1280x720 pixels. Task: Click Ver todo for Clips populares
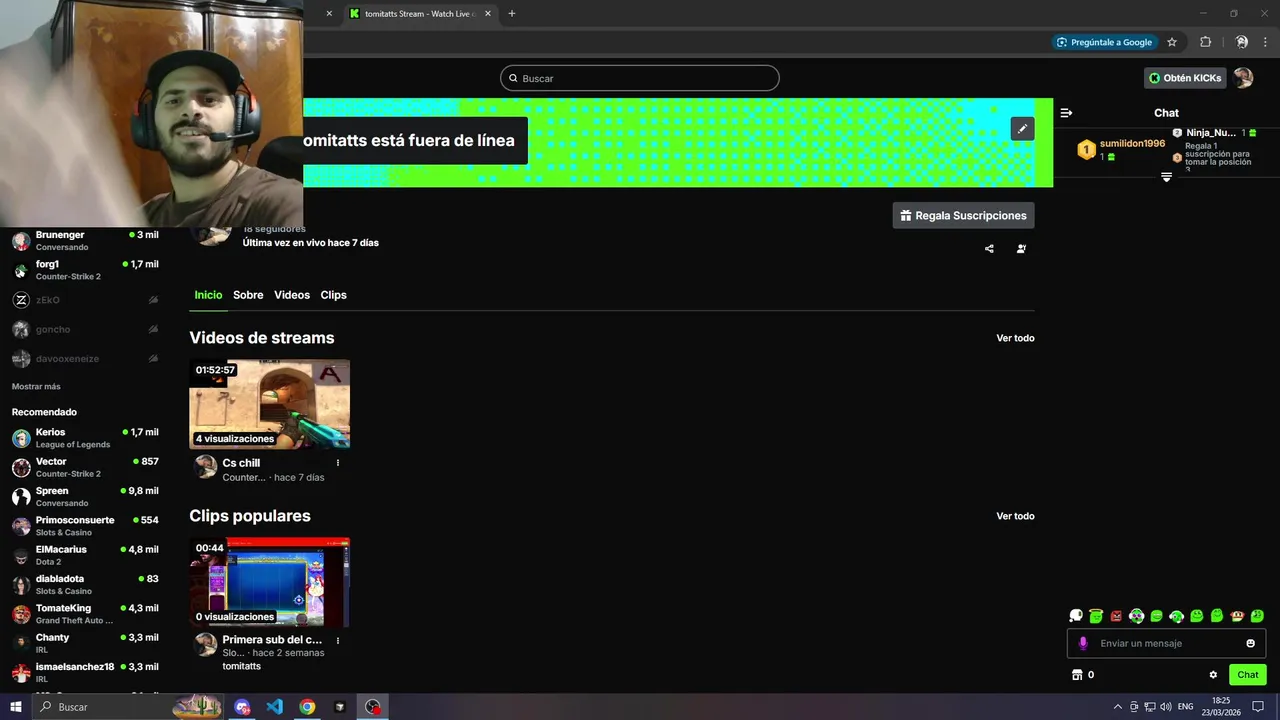[1015, 516]
